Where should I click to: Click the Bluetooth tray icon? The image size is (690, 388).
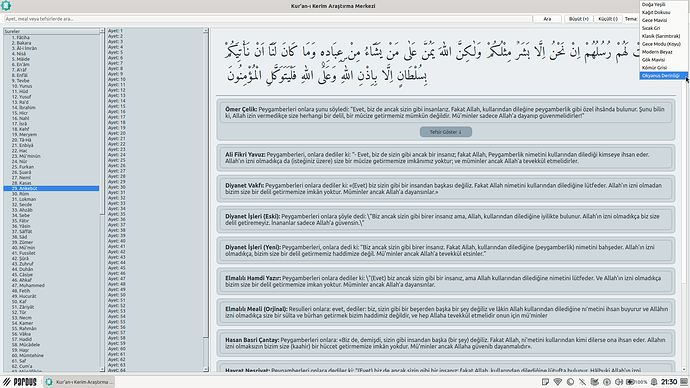pos(583,382)
